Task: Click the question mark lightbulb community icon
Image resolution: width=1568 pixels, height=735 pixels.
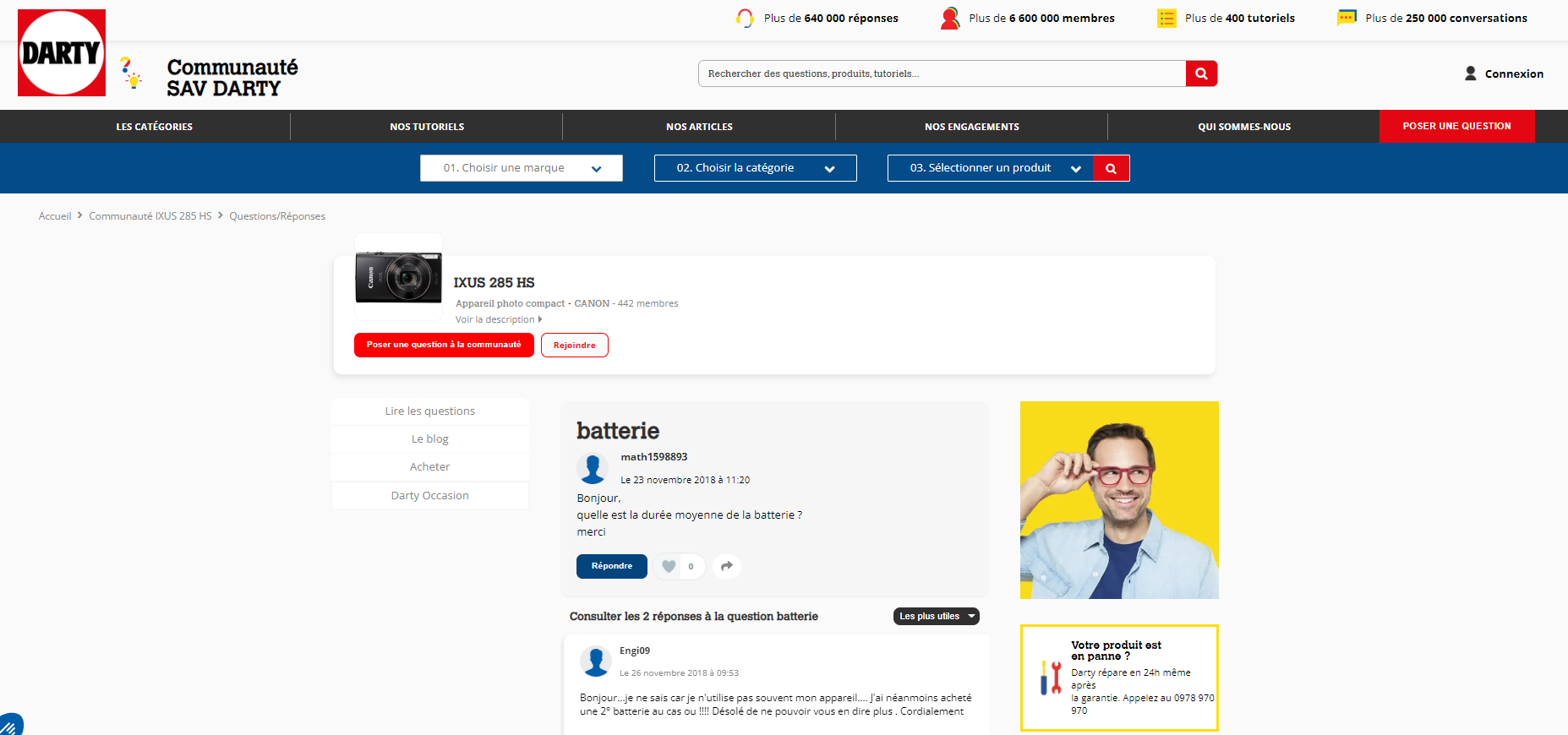Action: (x=131, y=73)
